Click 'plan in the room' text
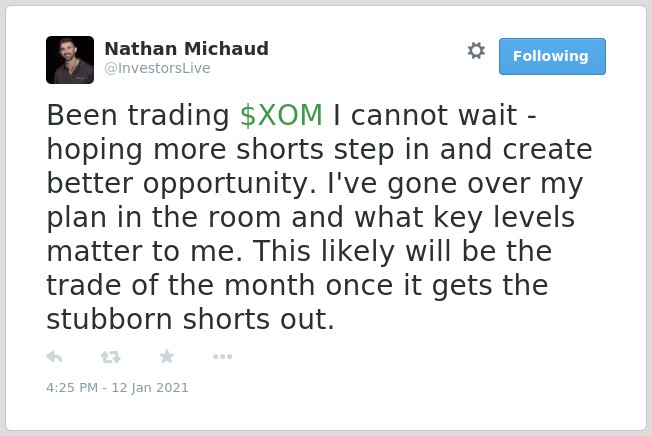The width and height of the screenshot is (652, 436). click(x=164, y=217)
